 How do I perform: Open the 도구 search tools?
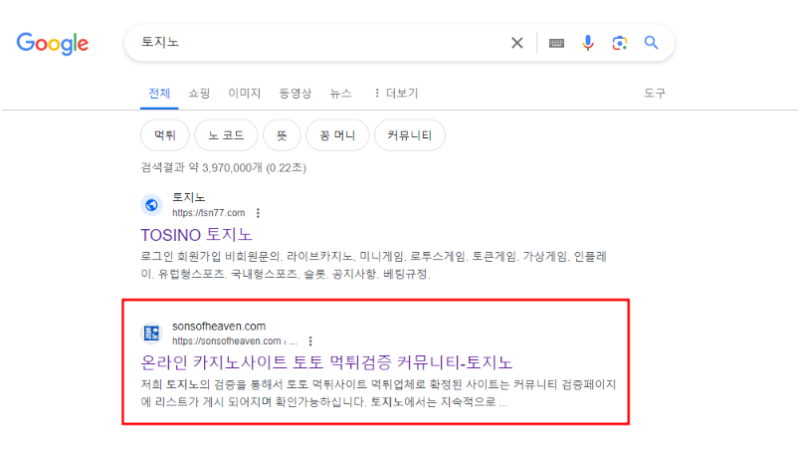click(x=654, y=93)
